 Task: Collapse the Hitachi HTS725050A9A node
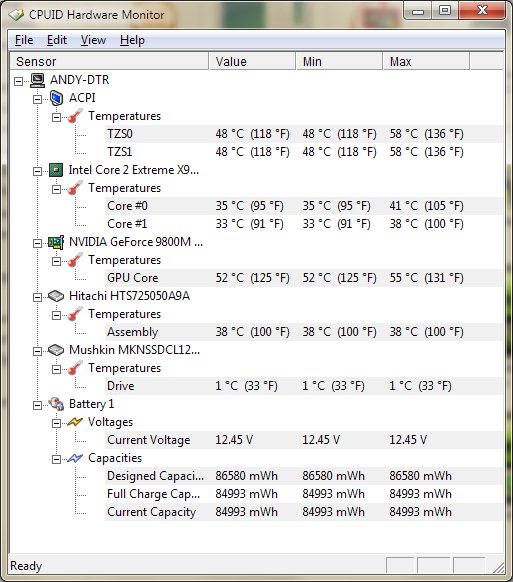coord(37,297)
